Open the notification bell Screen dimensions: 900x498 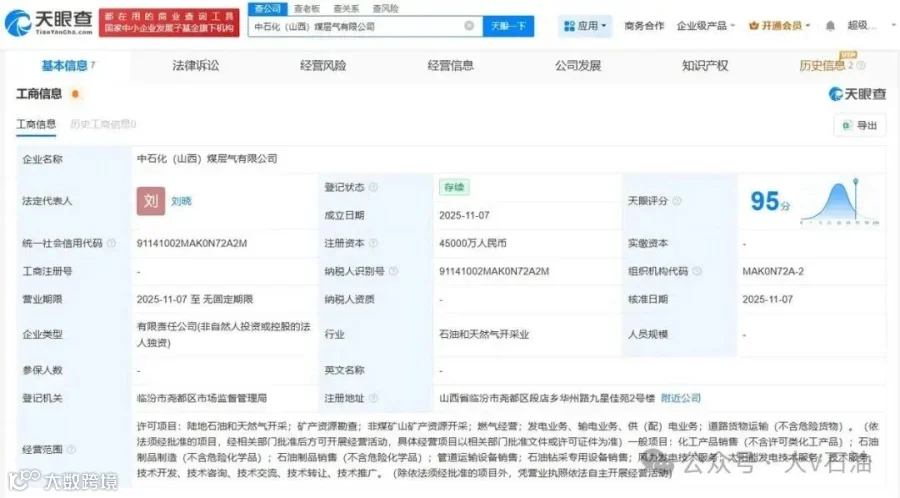click(830, 26)
